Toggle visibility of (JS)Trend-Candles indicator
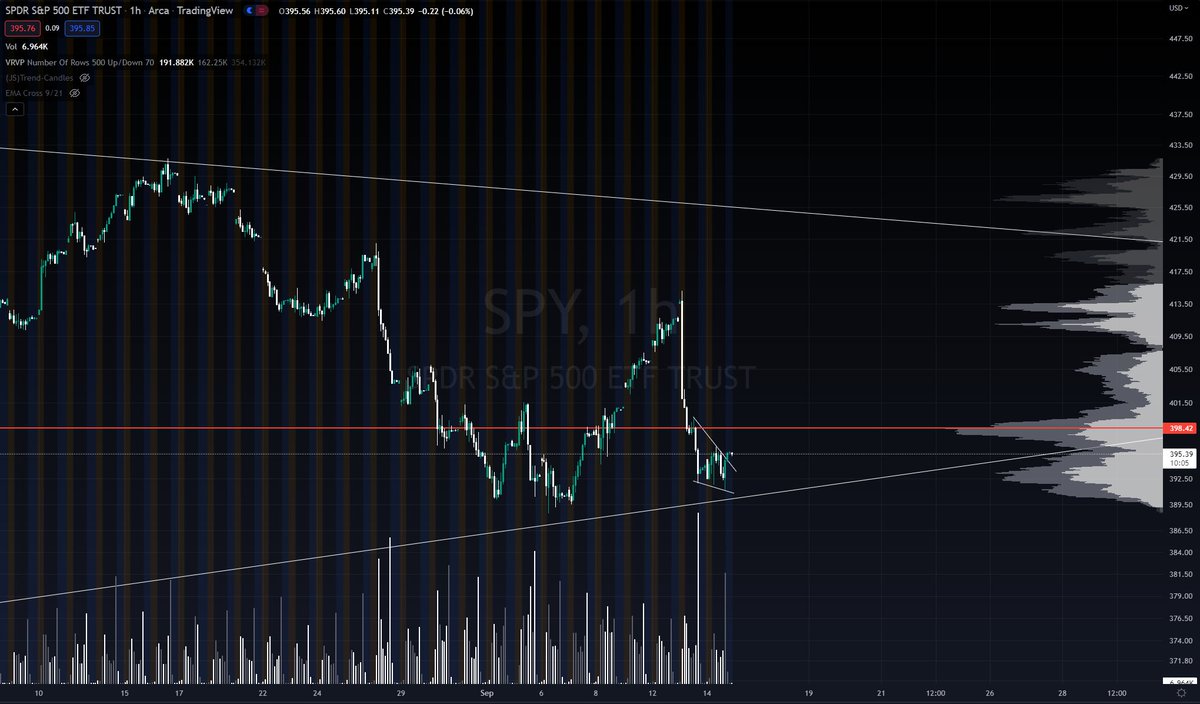This screenshot has width=1200, height=704. pos(85,76)
